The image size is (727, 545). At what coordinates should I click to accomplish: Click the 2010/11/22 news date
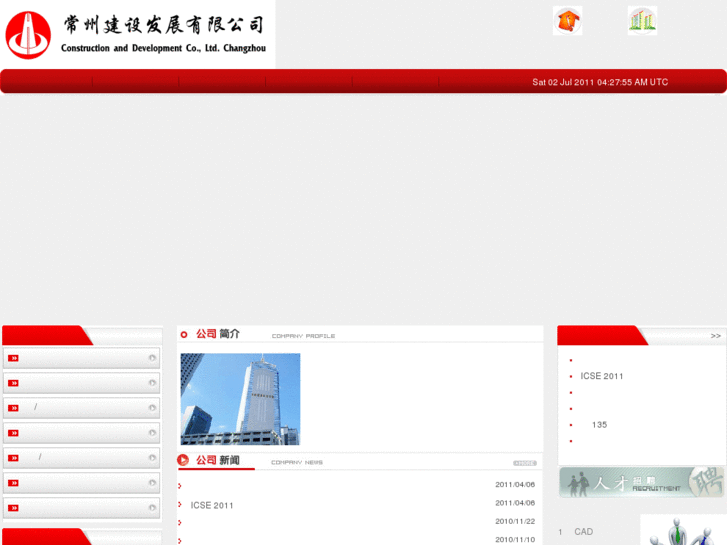tap(515, 521)
